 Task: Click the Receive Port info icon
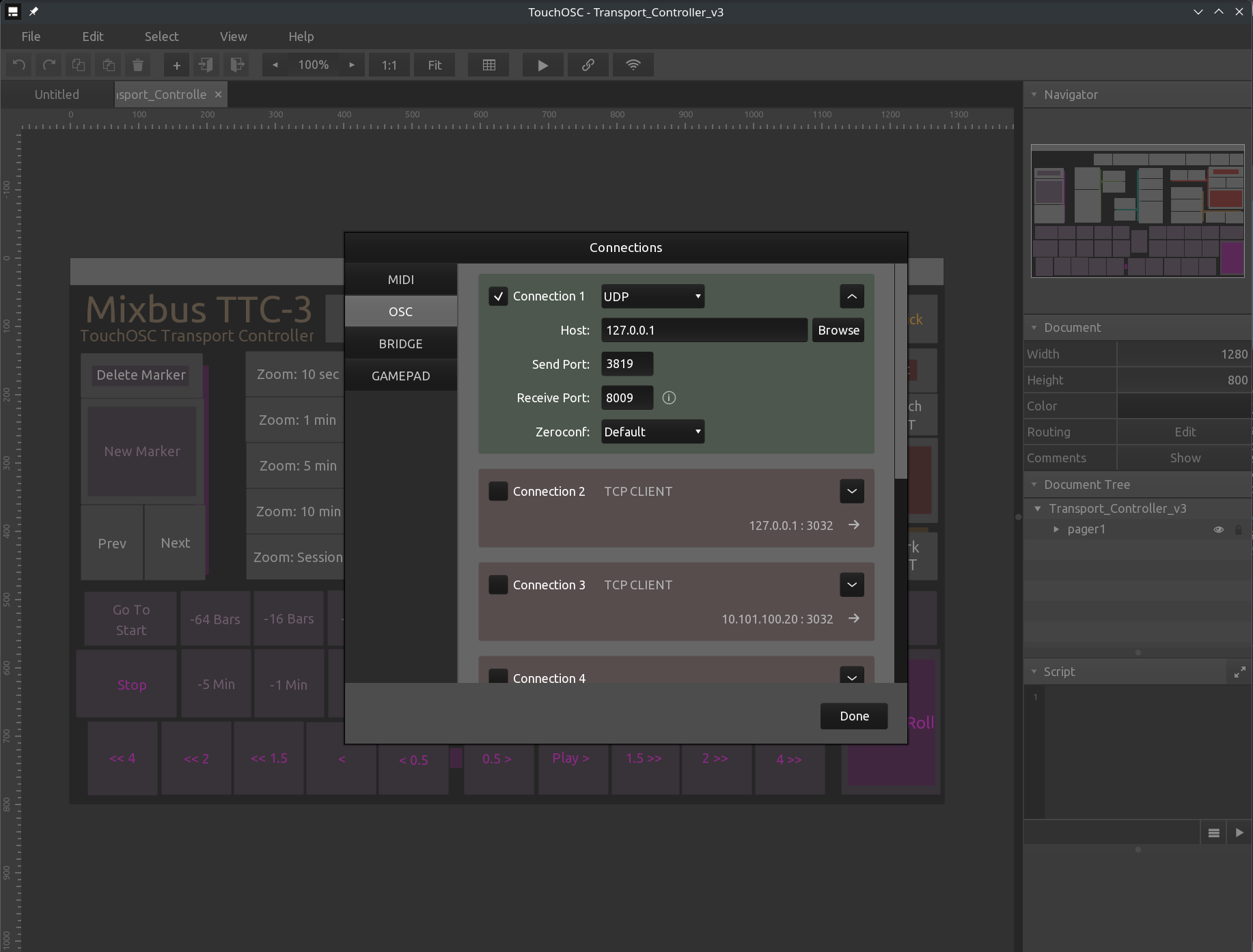(x=669, y=397)
